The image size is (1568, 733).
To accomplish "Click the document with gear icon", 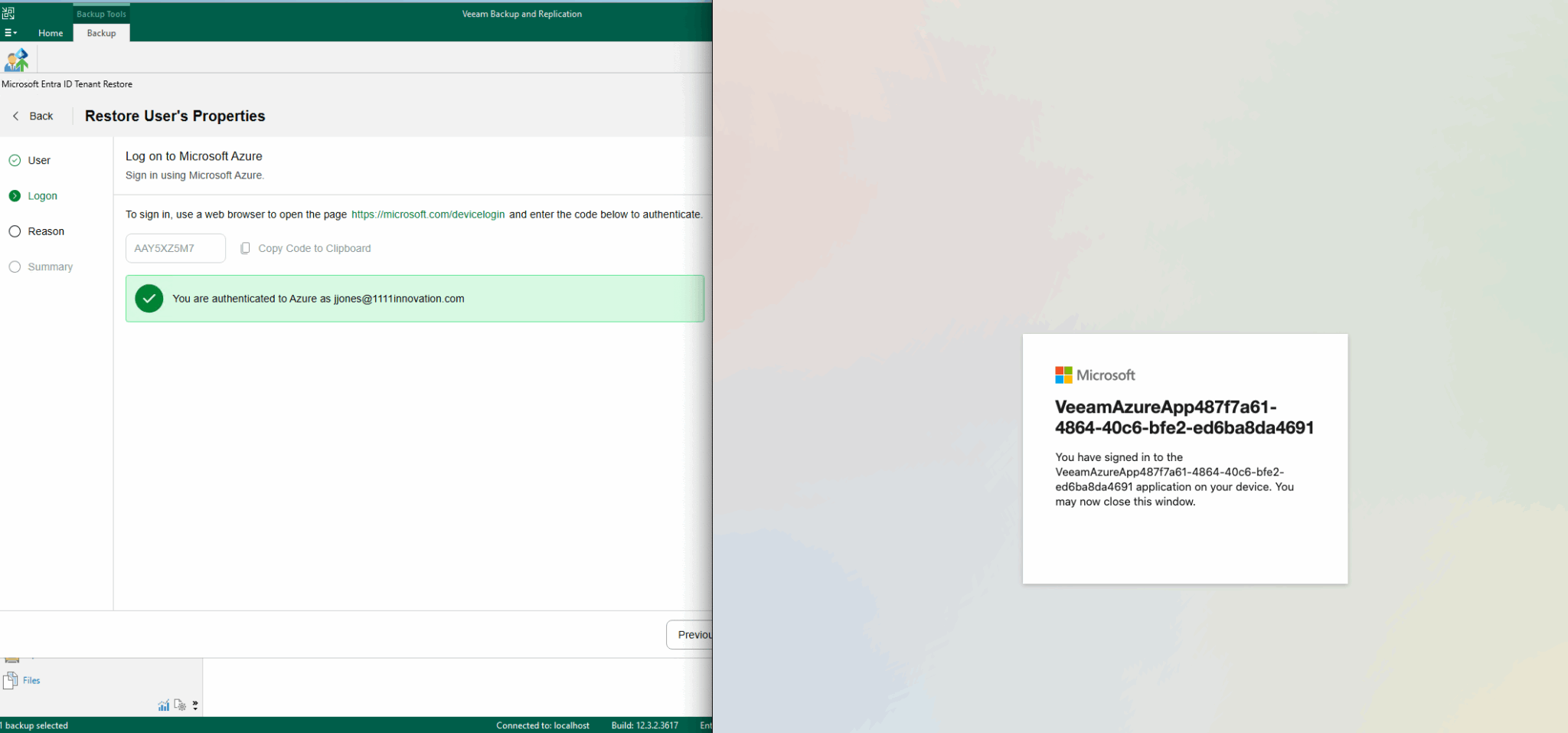I will (180, 705).
